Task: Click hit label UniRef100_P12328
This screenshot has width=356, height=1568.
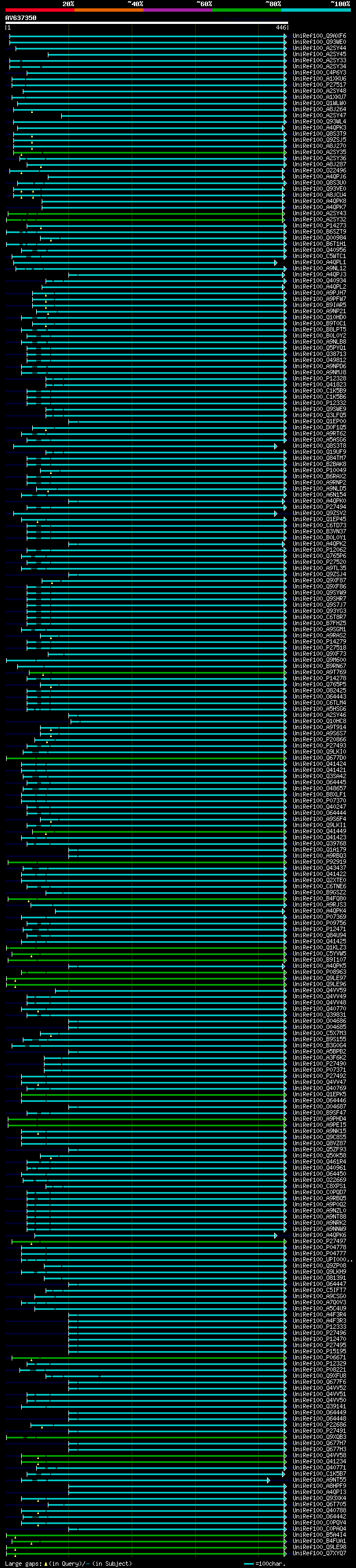Action: 319,379
